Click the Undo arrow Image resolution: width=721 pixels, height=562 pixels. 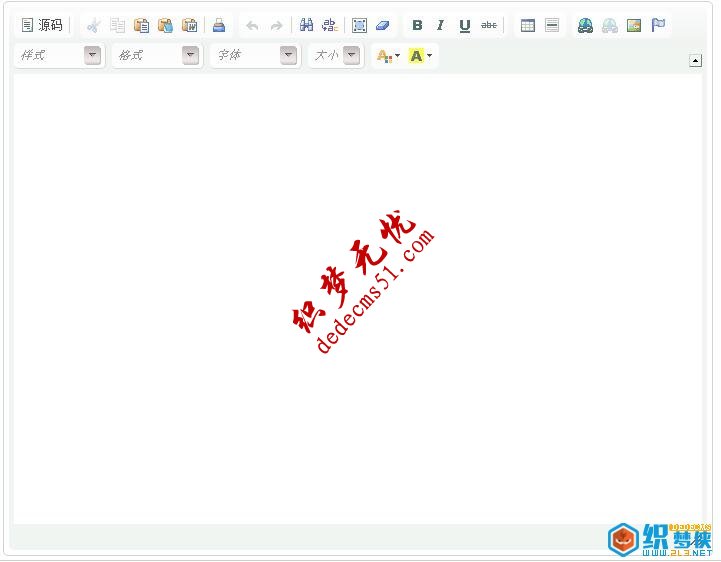(x=252, y=25)
